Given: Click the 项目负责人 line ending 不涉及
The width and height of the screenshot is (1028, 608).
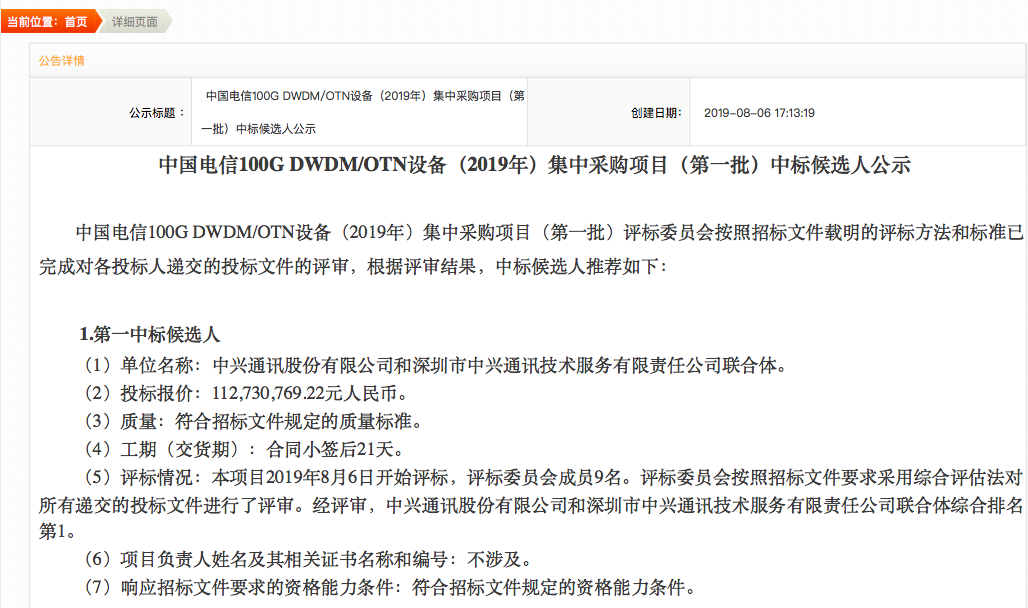Looking at the screenshot, I should click(307, 559).
